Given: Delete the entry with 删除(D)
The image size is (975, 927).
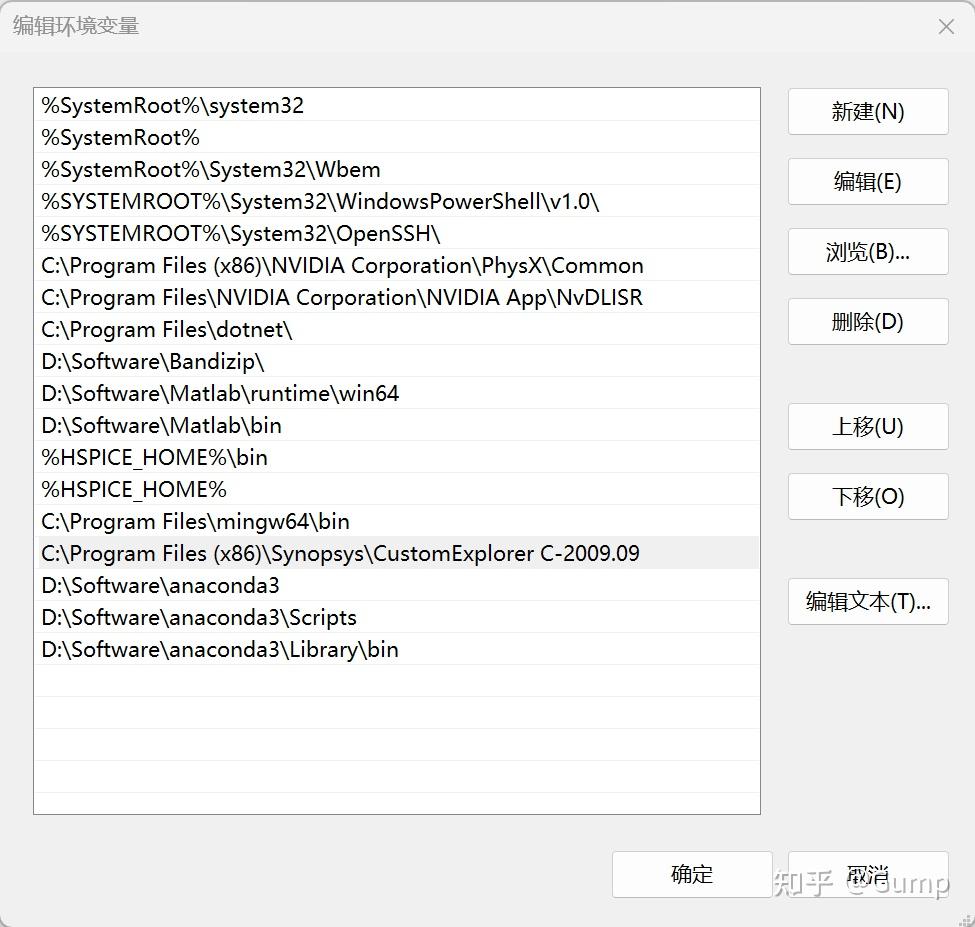Looking at the screenshot, I should [868, 321].
